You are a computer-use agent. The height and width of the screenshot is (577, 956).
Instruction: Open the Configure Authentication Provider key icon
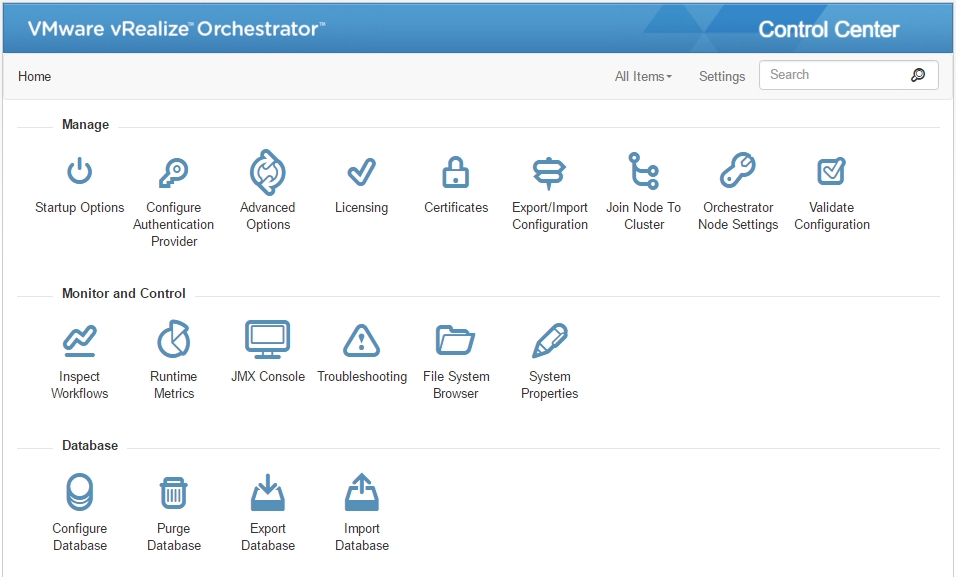pos(174,172)
